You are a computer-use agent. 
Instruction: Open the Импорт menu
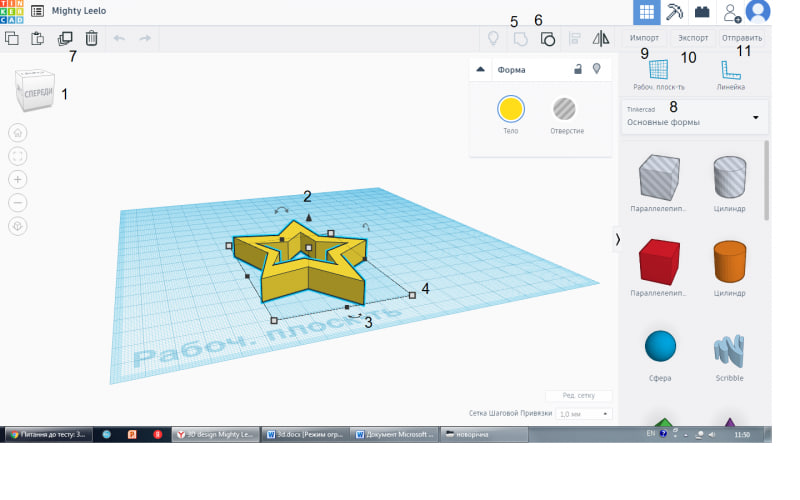(644, 38)
